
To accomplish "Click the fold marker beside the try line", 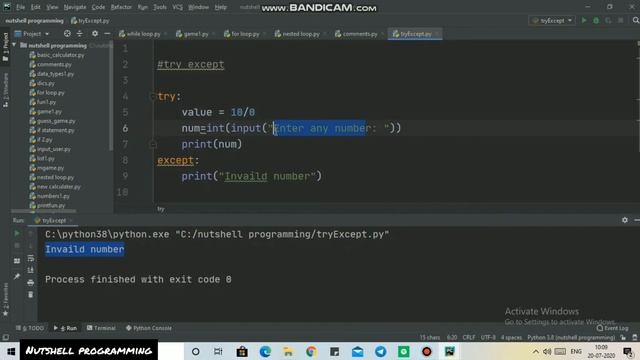I will click(x=153, y=96).
